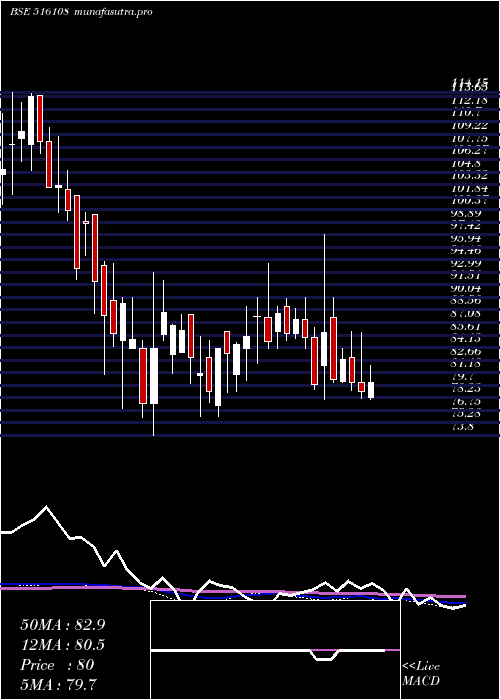Click the rightmost white candlestick
Viewport: 500px width, 700px height.
(x=371, y=390)
